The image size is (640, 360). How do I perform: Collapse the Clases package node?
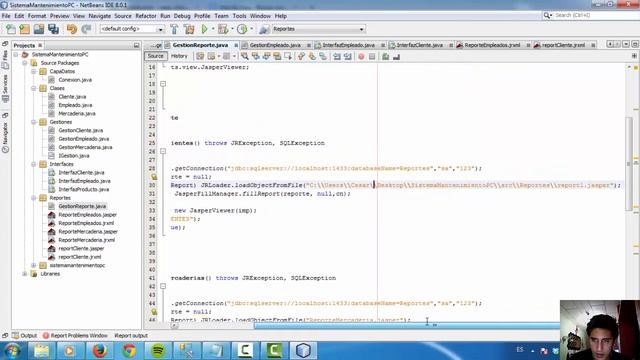point(34,88)
